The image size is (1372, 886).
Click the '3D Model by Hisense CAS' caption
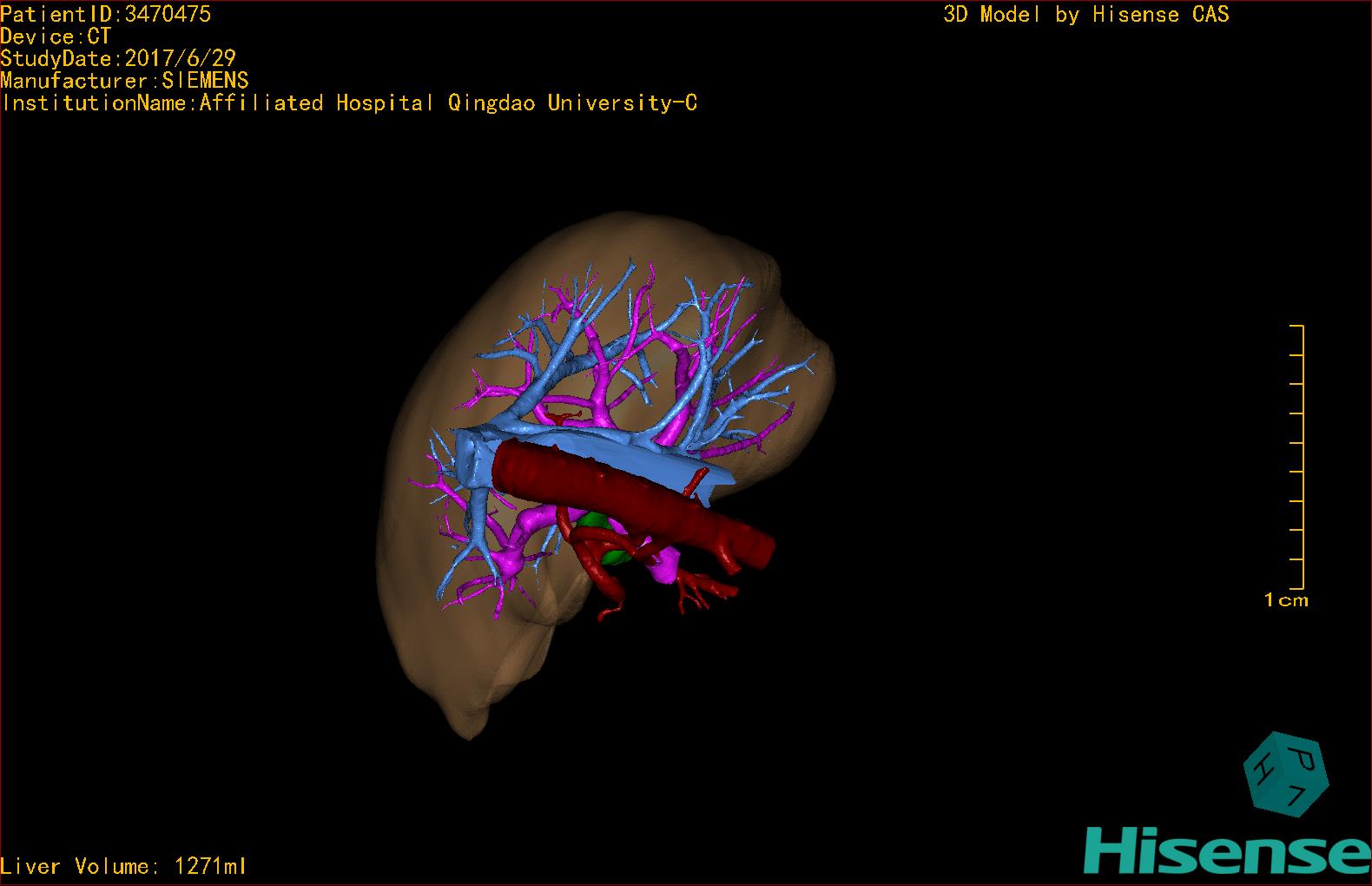coord(1086,14)
